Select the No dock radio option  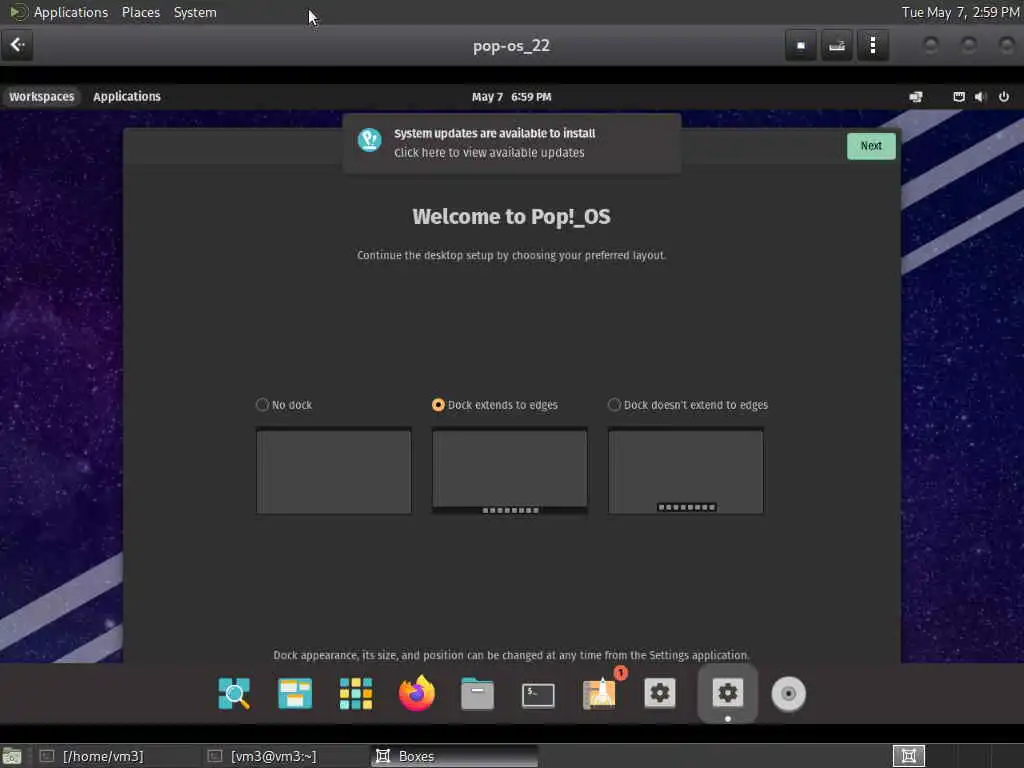(284, 405)
